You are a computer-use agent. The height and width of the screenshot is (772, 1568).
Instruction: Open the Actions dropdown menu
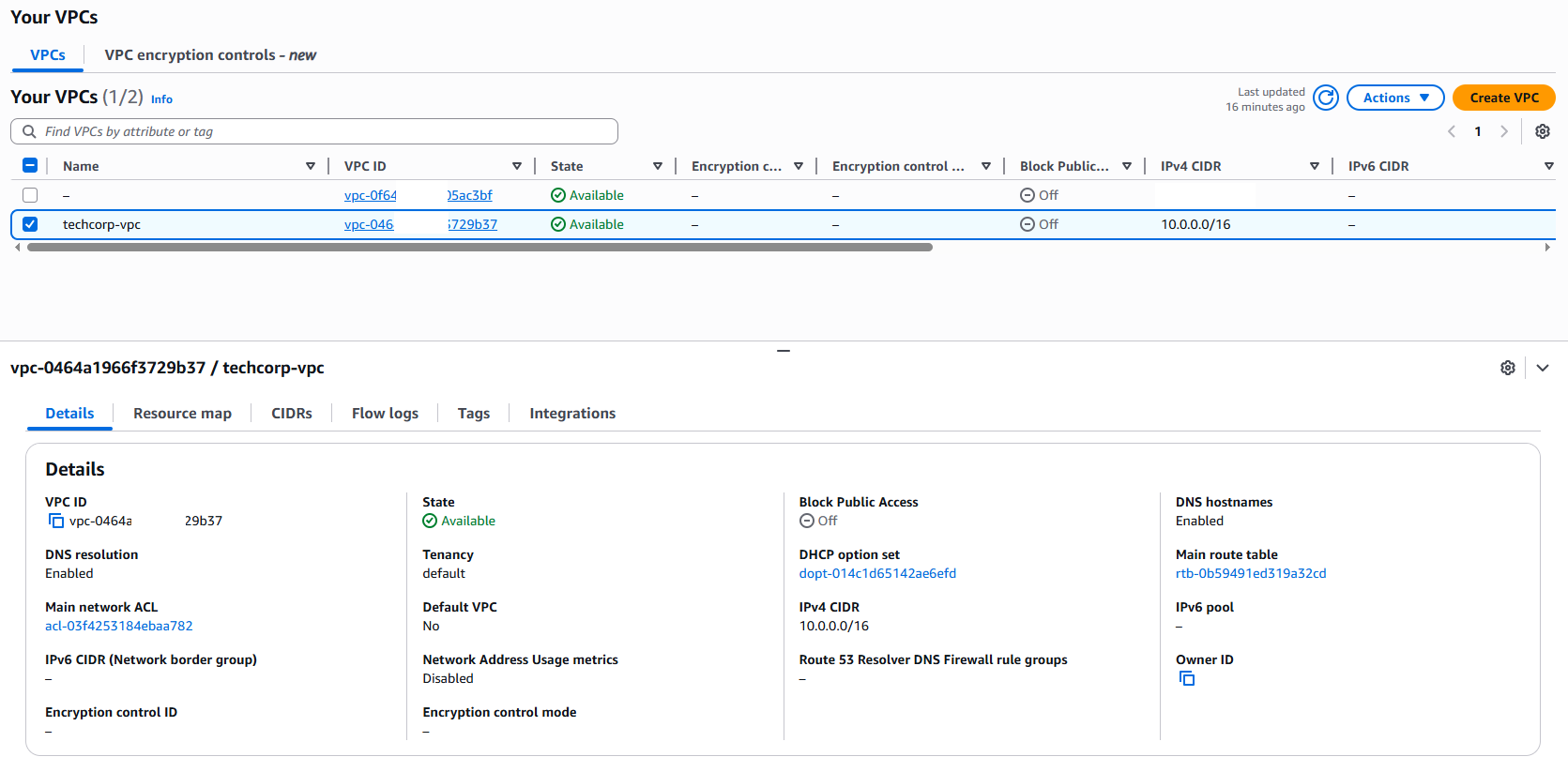tap(1394, 98)
